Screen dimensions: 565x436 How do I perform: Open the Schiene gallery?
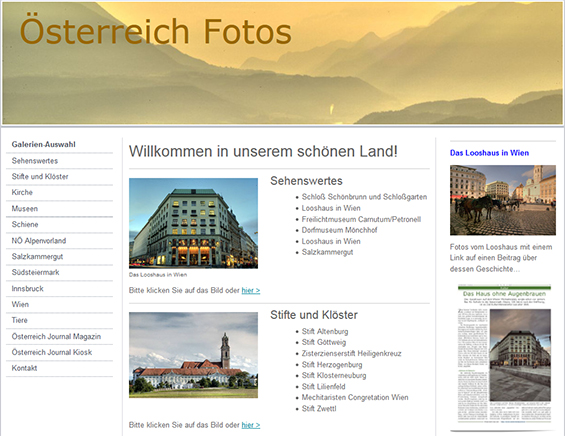click(x=25, y=224)
